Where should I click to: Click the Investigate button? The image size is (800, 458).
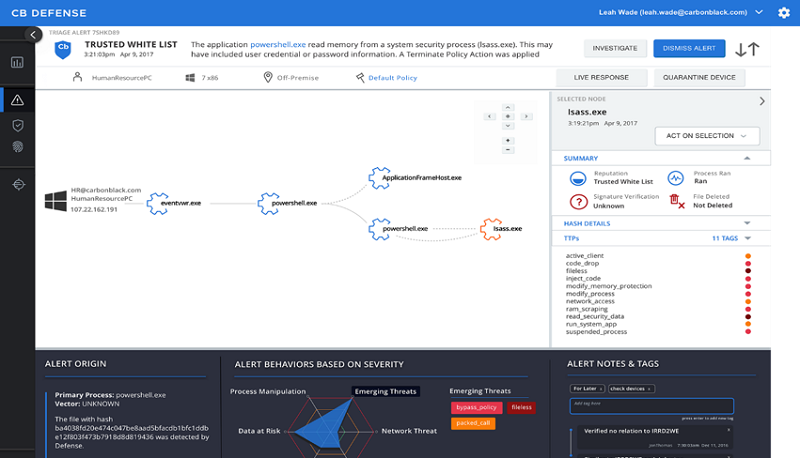coord(615,48)
